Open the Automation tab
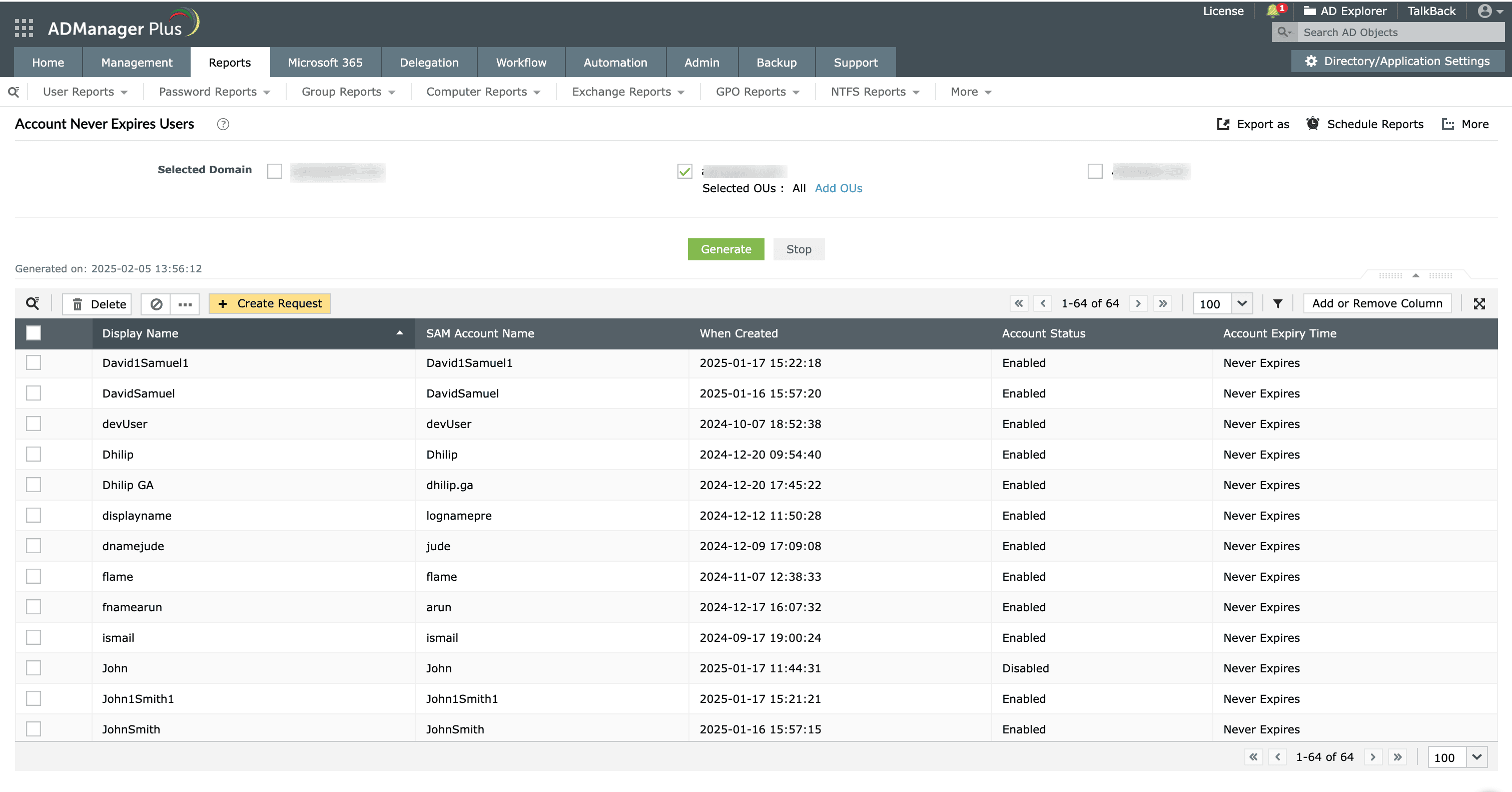Viewport: 1512px width, 792px height. coord(615,62)
